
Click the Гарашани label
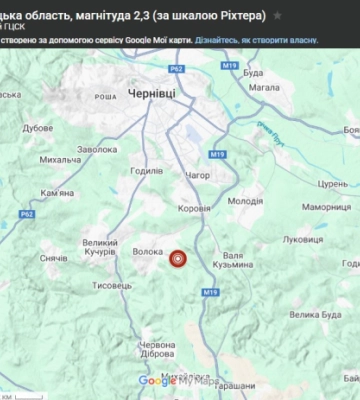pyautogui.click(x=235, y=386)
